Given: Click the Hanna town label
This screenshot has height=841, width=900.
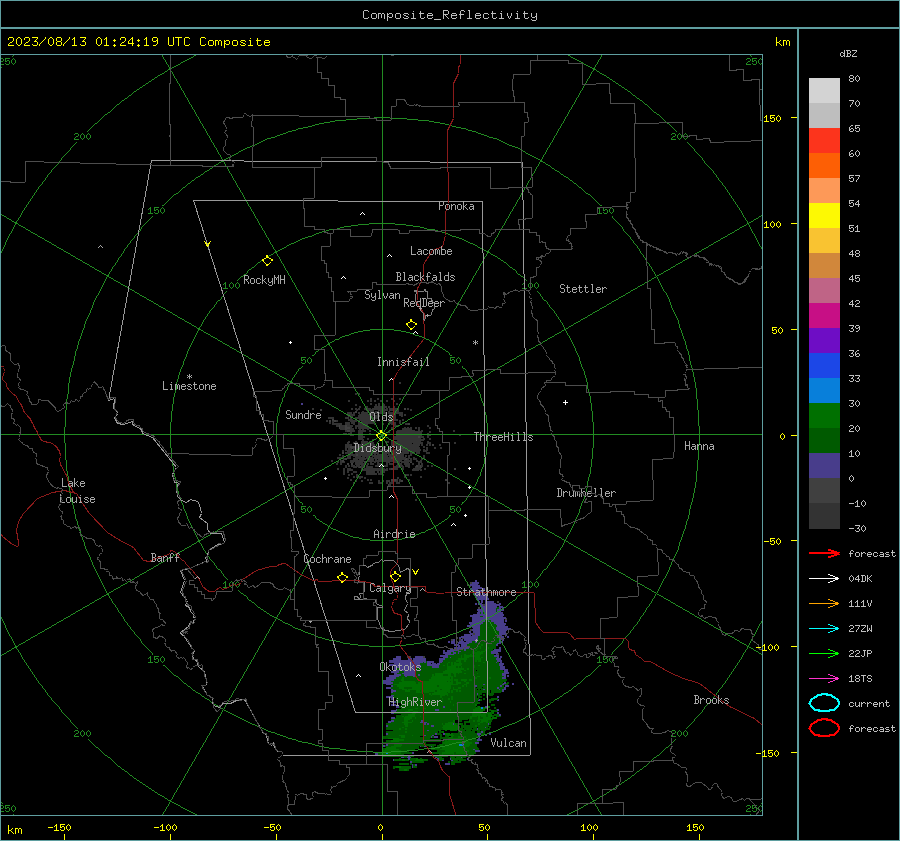Looking at the screenshot, I should pyautogui.click(x=699, y=446).
